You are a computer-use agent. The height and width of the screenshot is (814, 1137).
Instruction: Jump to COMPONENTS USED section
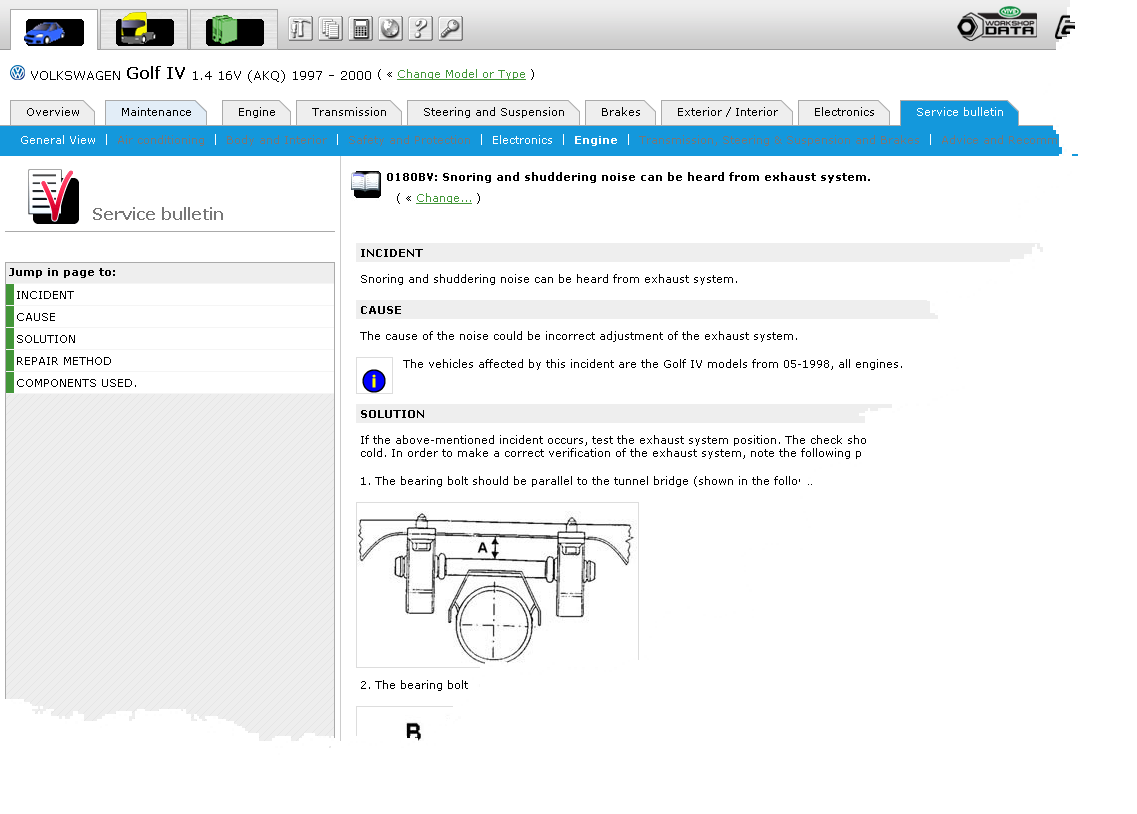(170, 383)
